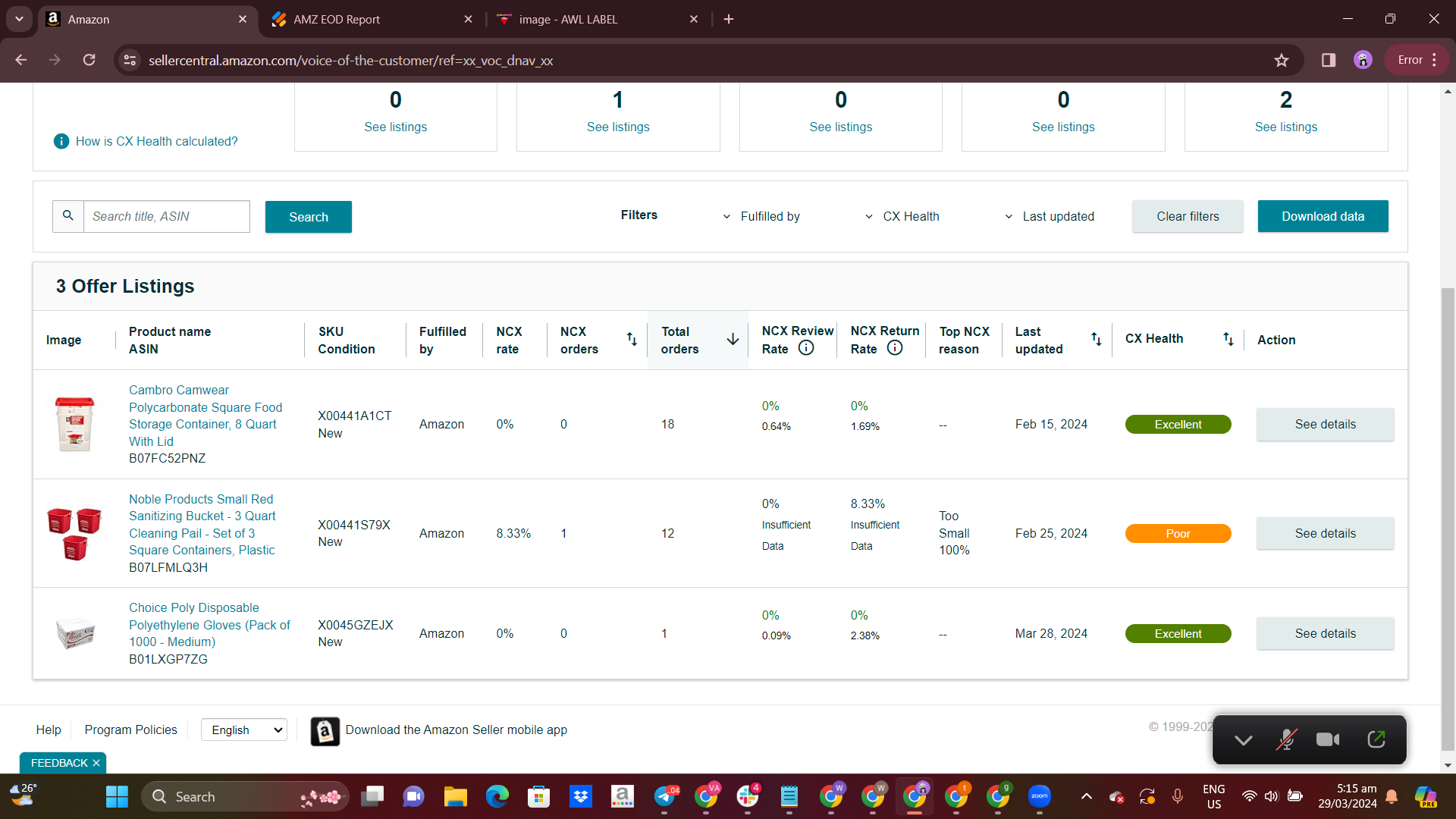The image size is (1456, 819).
Task: Open the Help footer link
Action: [49, 730]
